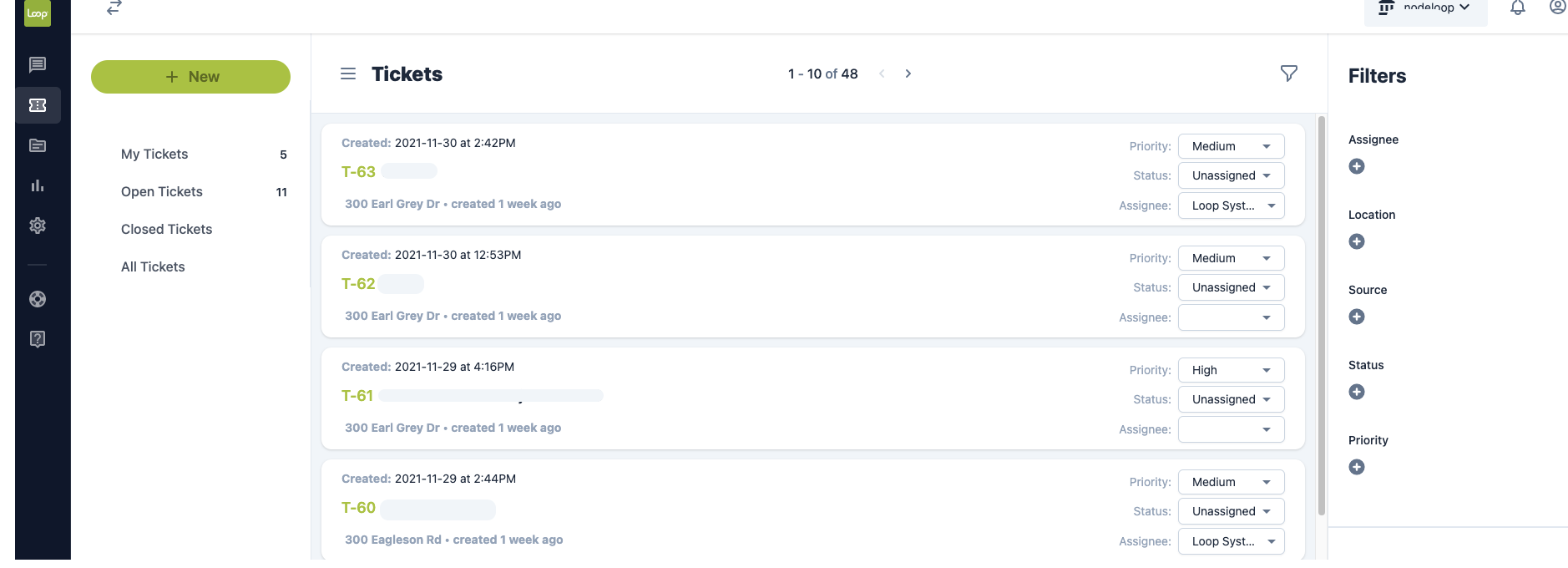
Task: Open the Priority dropdown on ticket T-61
Action: pyautogui.click(x=1231, y=369)
